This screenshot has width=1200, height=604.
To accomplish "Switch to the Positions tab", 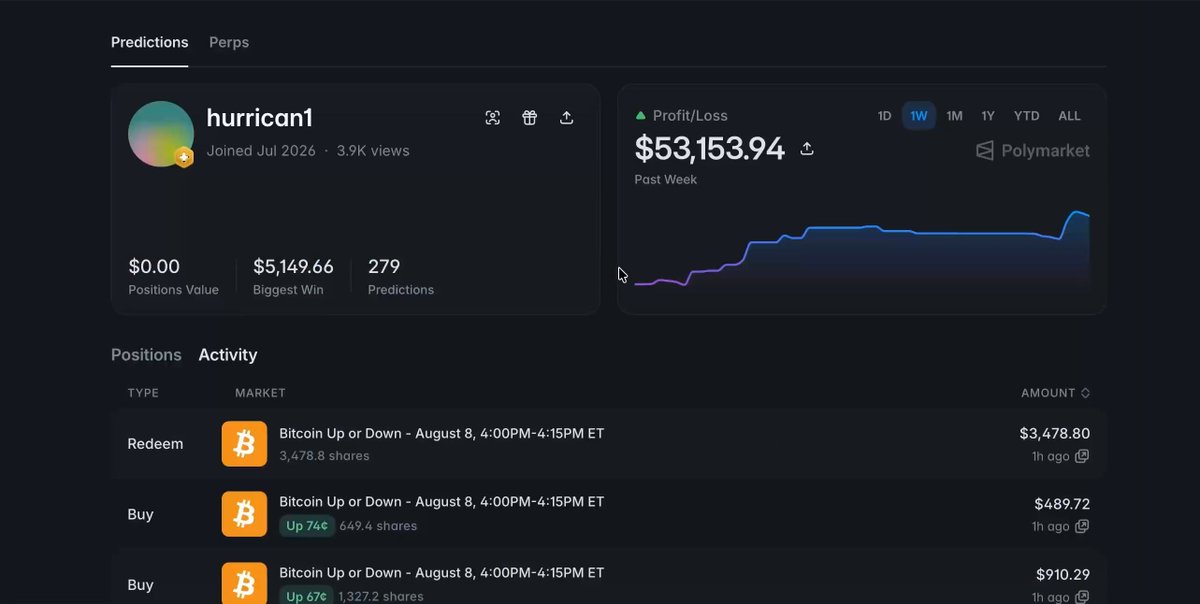I will click(146, 355).
